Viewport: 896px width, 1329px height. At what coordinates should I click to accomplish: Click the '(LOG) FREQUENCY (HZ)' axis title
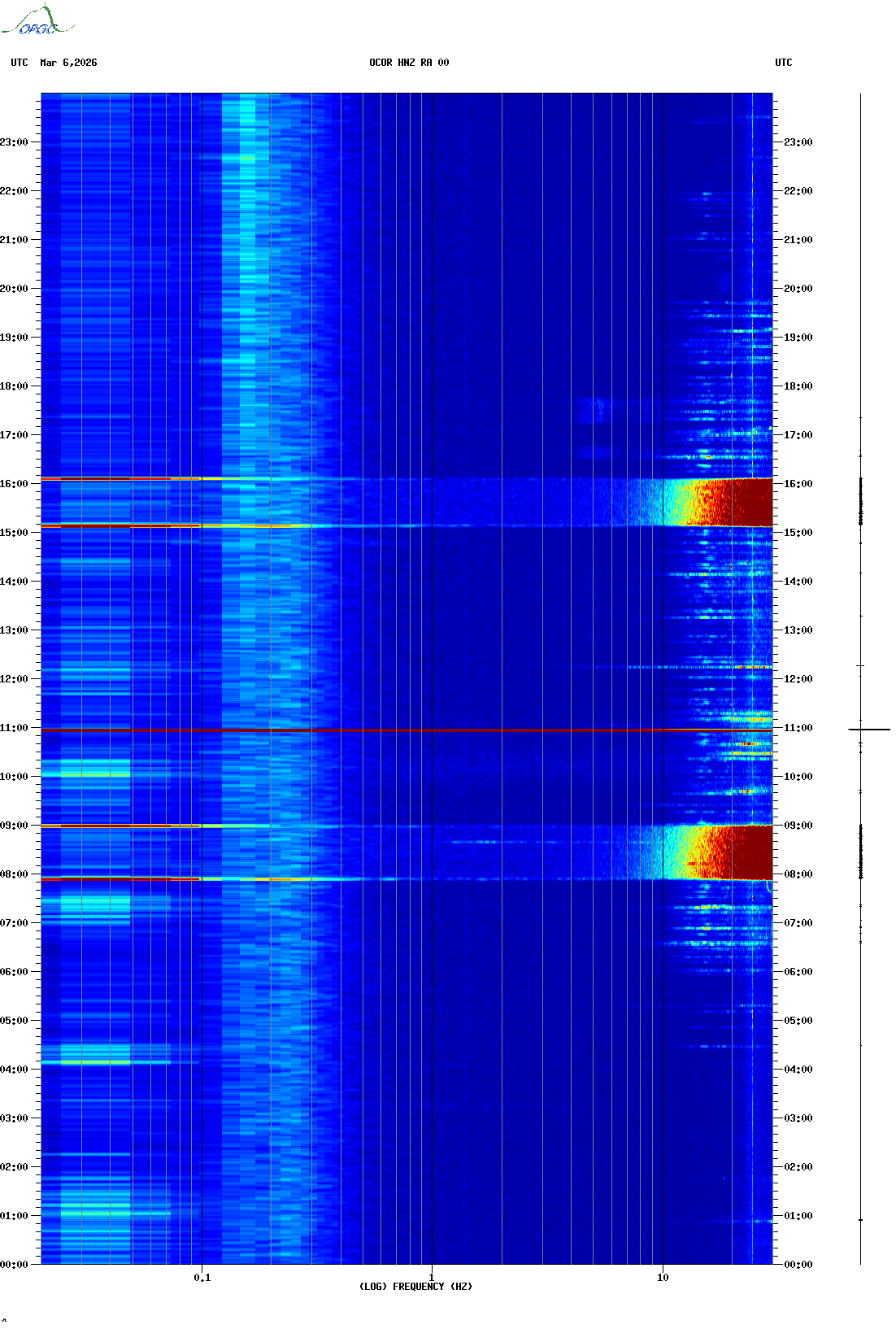(x=415, y=1287)
